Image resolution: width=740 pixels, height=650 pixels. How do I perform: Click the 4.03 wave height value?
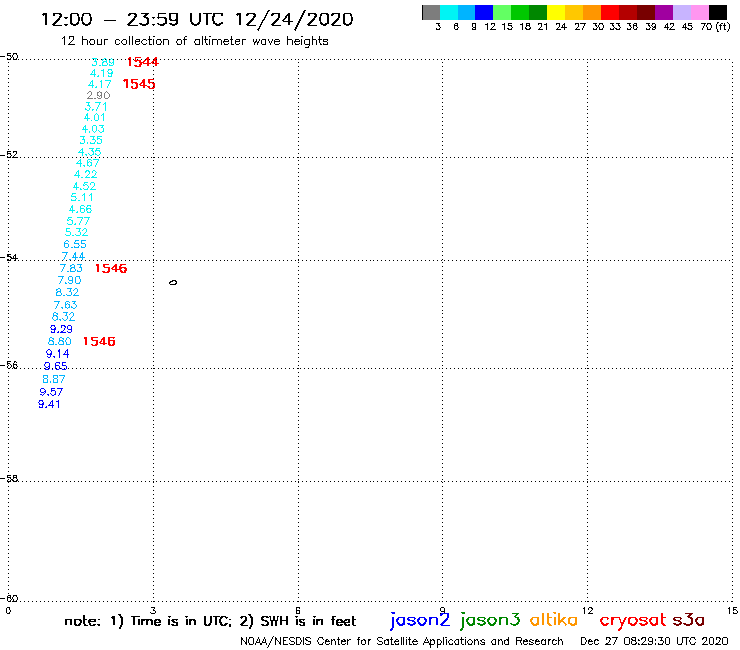coord(93,129)
